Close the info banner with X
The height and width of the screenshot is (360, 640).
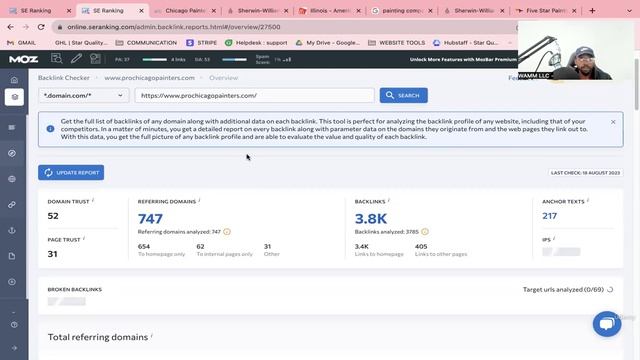tap(613, 122)
